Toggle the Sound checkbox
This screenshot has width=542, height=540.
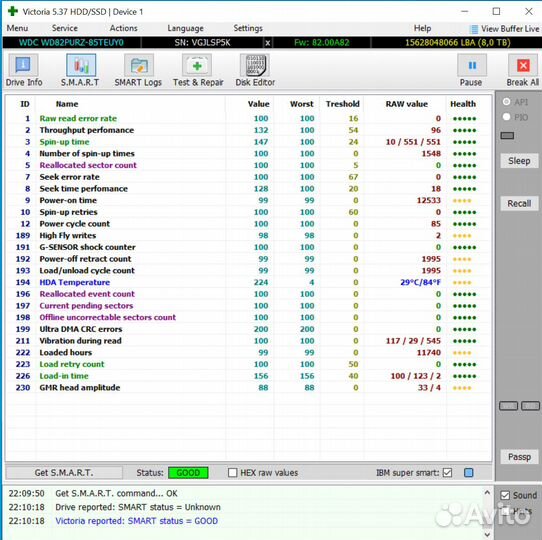click(x=505, y=495)
